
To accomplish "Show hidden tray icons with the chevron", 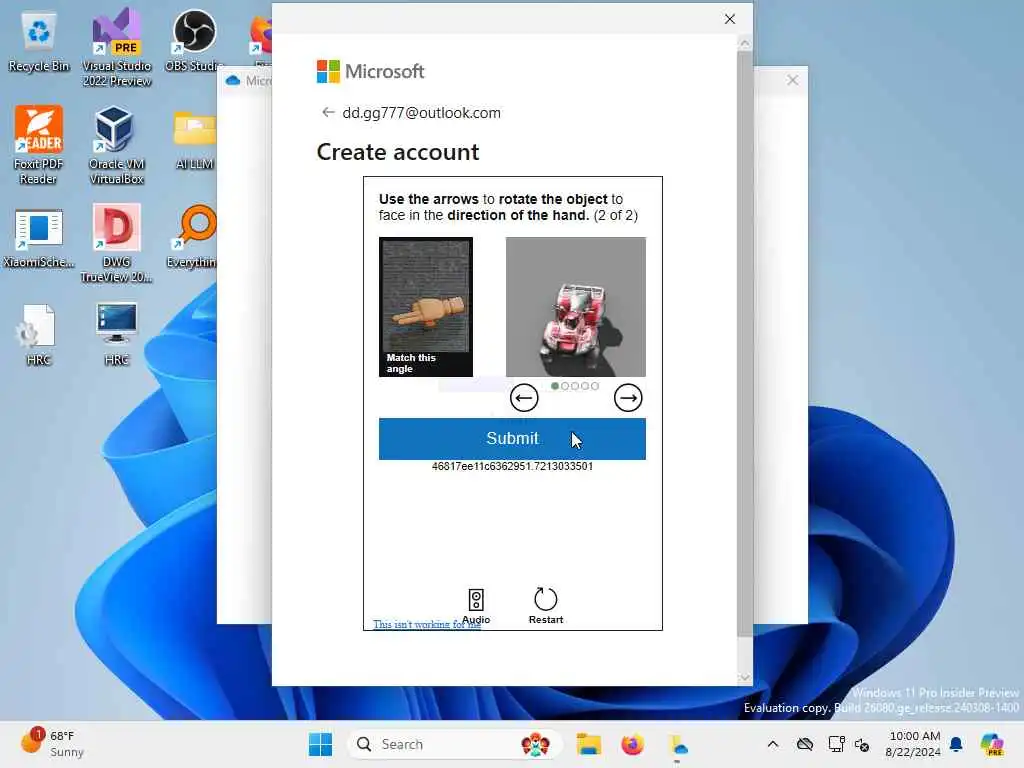I will (x=773, y=744).
